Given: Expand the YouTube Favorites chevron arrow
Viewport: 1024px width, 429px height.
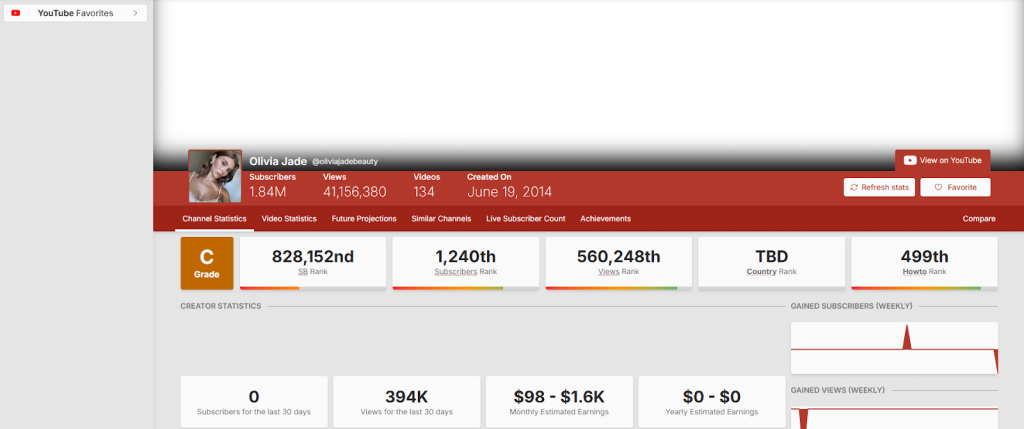Looking at the screenshot, I should pos(135,13).
